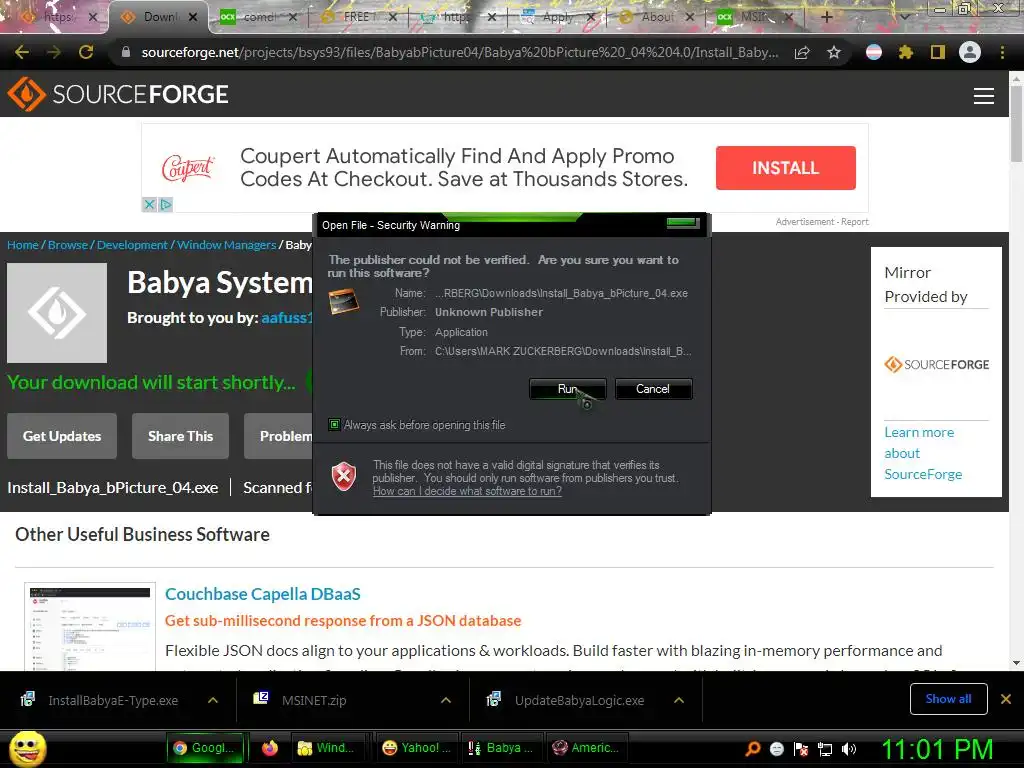Image resolution: width=1024 pixels, height=768 pixels.
Task: Click the Browse breadcrumb link
Action: (x=68, y=245)
